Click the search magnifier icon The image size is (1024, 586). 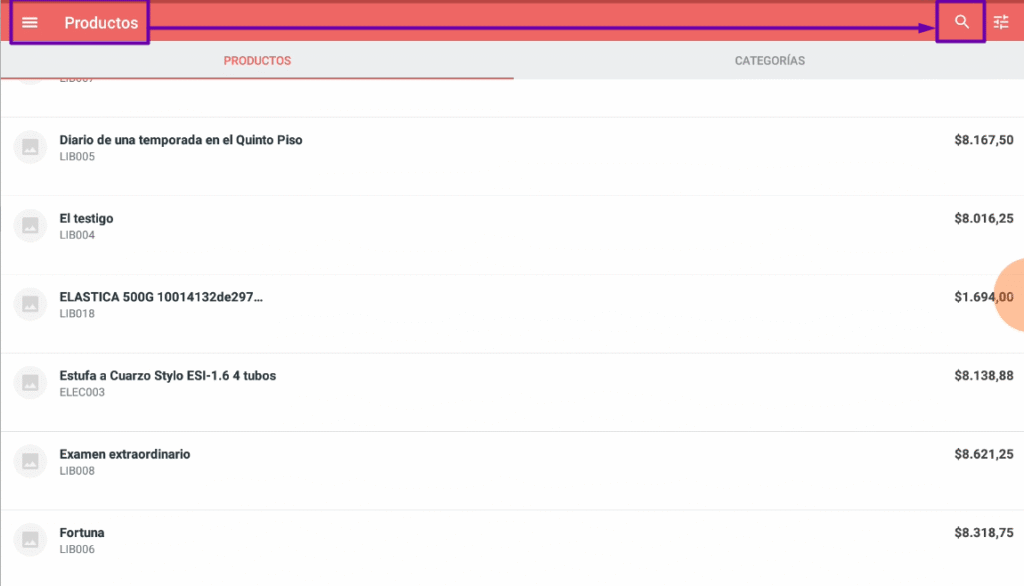click(x=961, y=22)
